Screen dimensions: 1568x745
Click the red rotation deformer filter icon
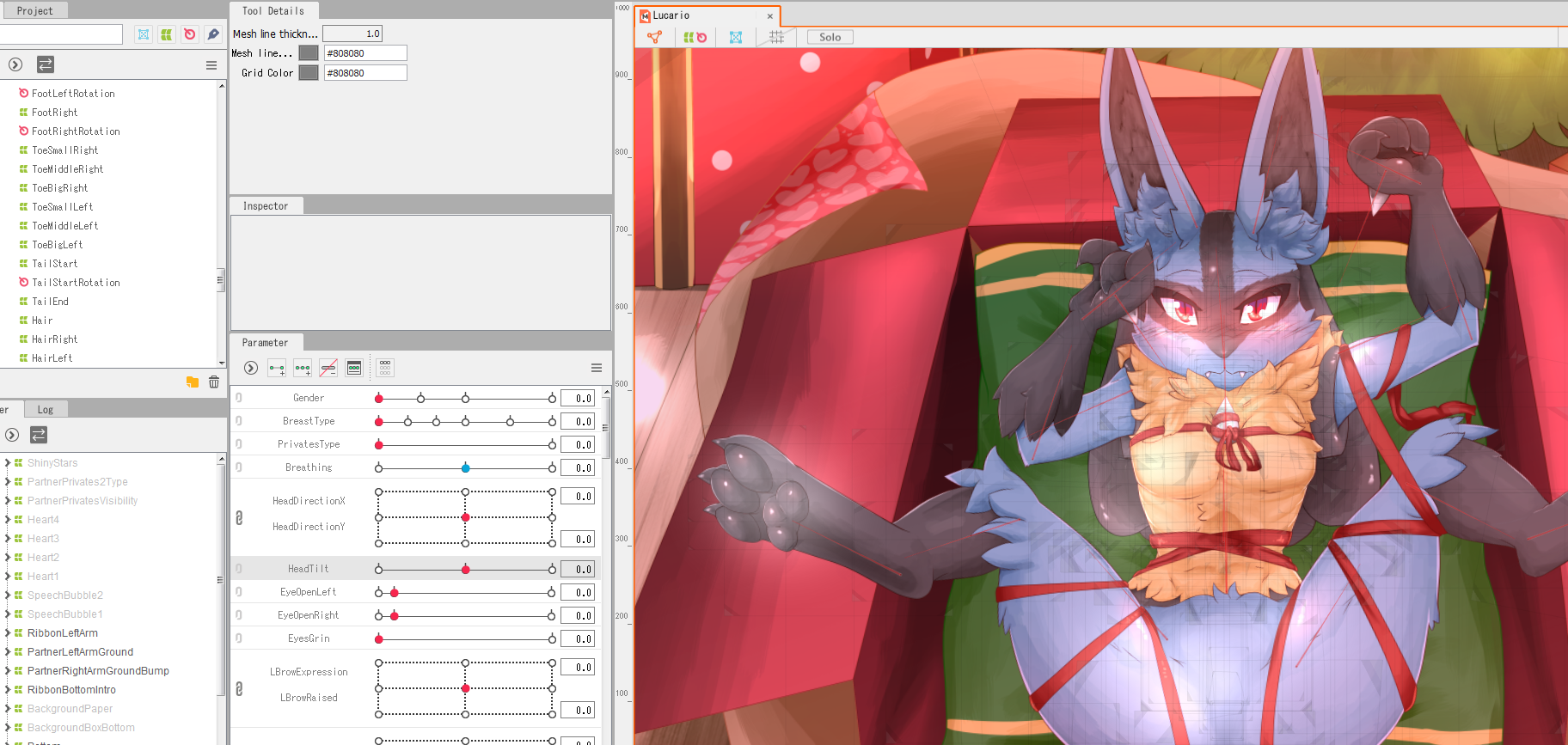point(190,34)
